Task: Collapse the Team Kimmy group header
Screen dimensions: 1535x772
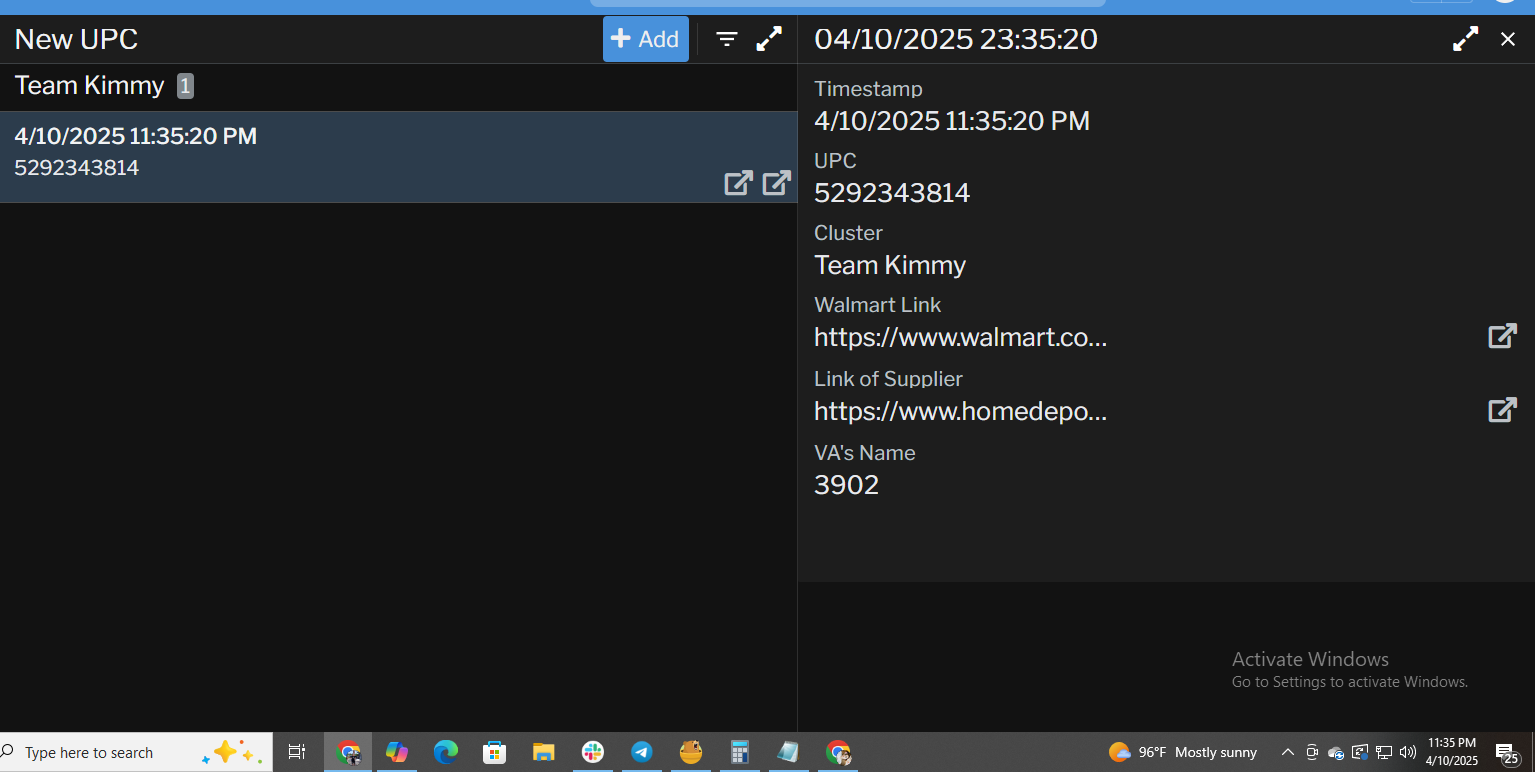Action: (x=90, y=86)
